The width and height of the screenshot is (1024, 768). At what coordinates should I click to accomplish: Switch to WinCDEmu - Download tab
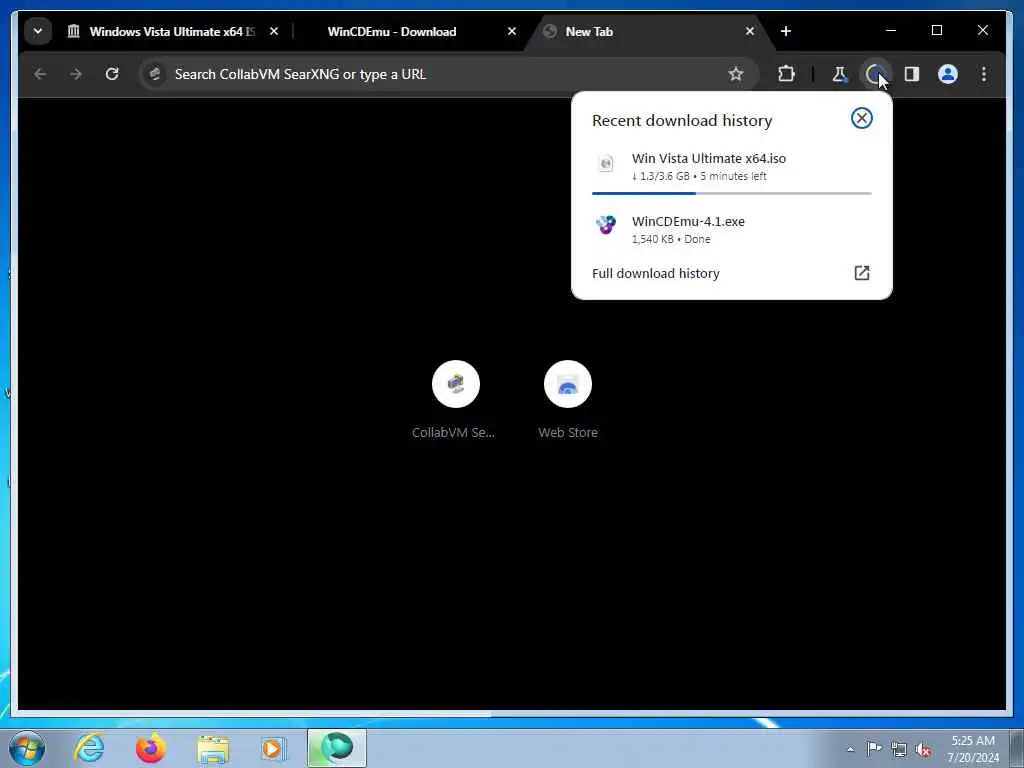(x=392, y=31)
